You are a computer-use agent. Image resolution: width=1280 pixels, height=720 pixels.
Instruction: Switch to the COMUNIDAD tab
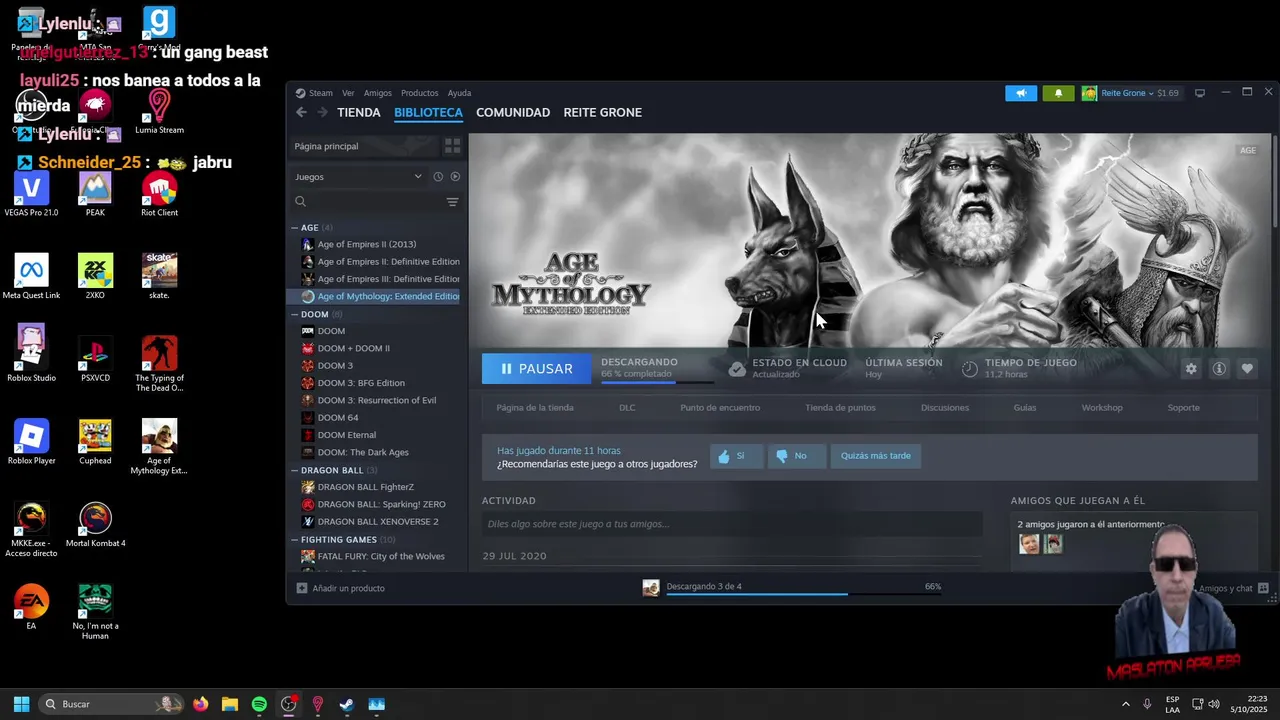(x=513, y=112)
